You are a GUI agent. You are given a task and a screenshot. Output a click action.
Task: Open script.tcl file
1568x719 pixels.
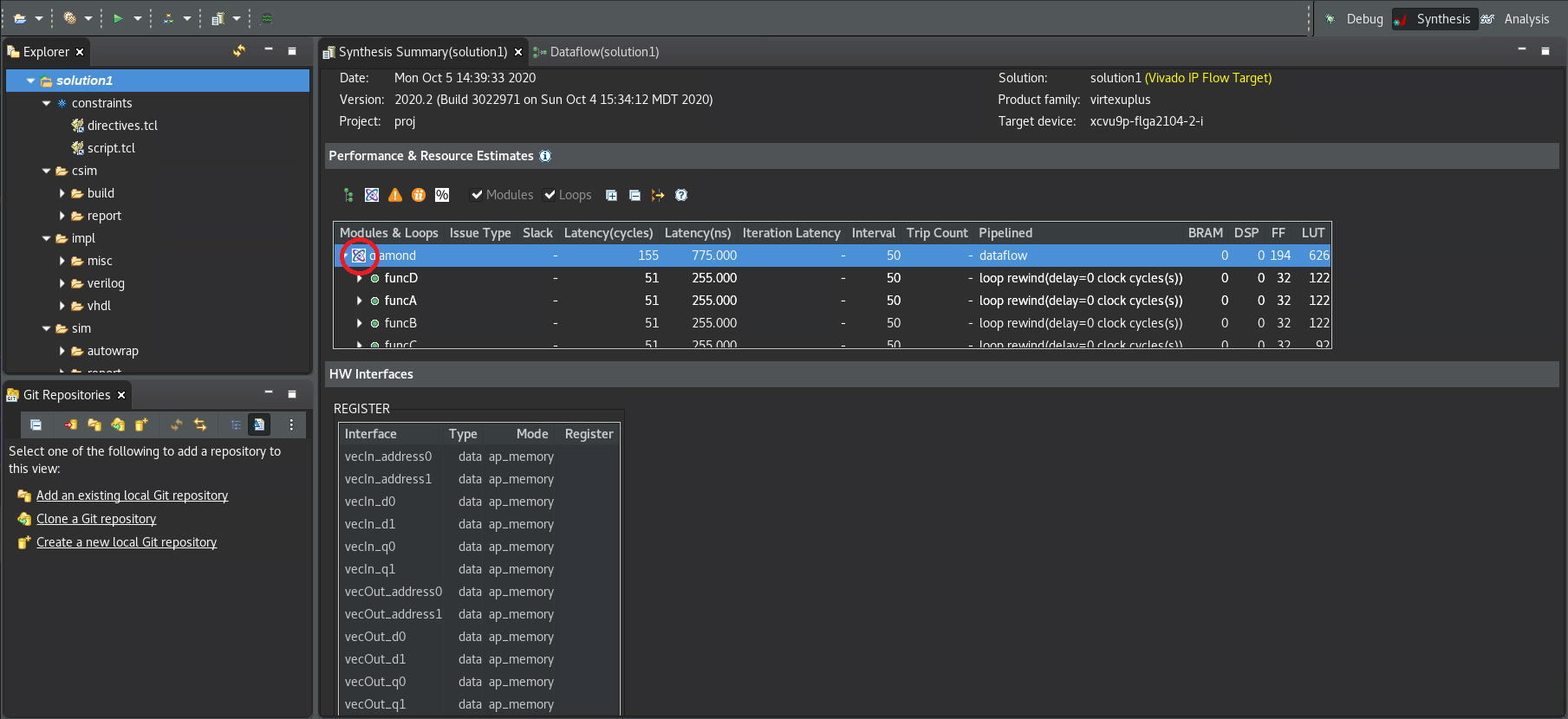pyautogui.click(x=111, y=148)
